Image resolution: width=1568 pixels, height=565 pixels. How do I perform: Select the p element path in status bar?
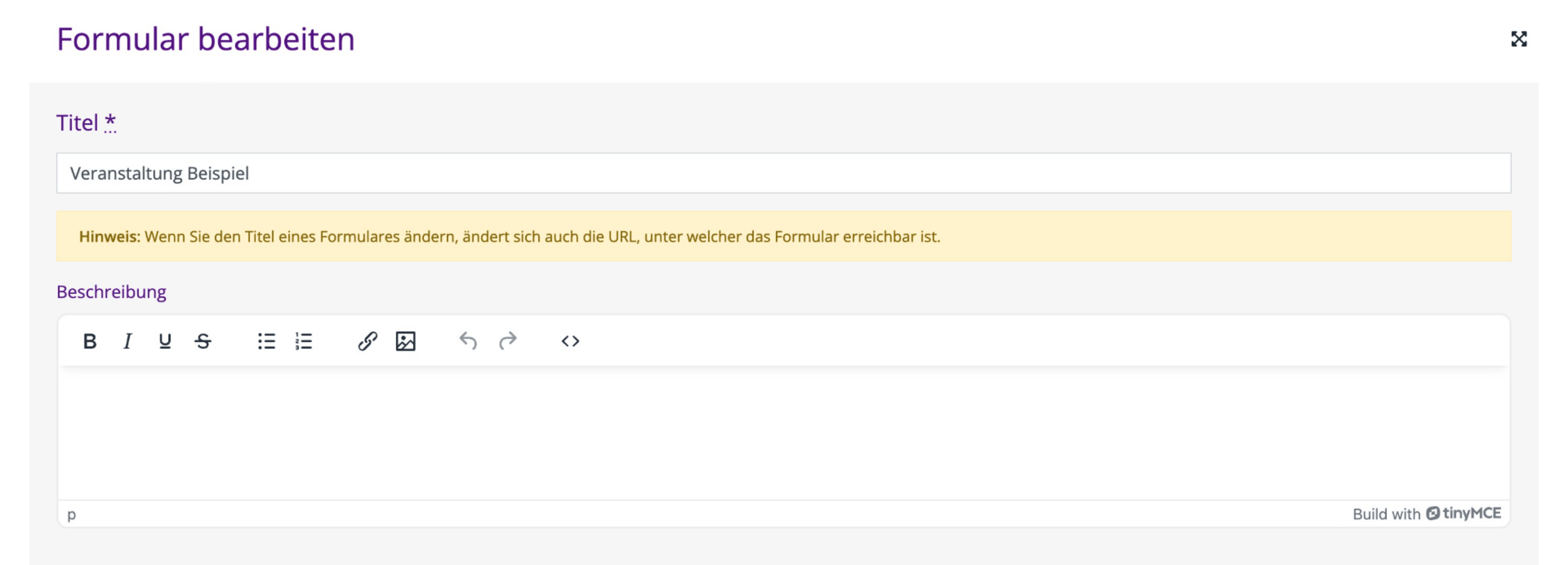coord(72,515)
